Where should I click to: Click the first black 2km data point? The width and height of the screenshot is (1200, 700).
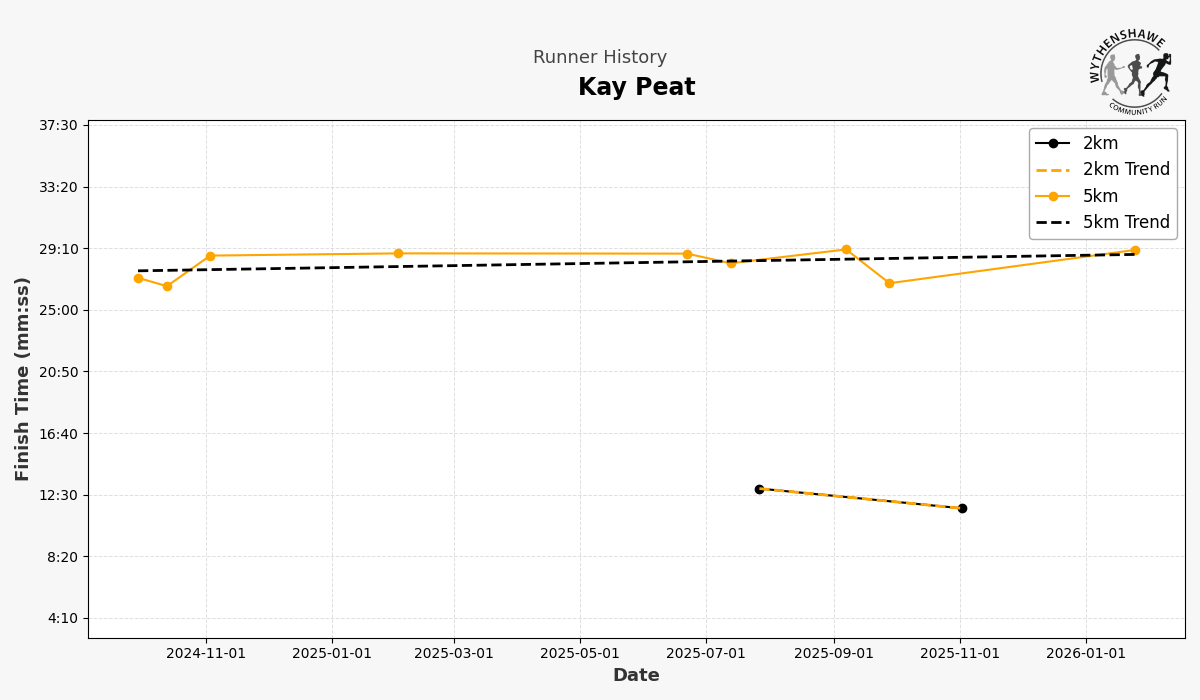pos(759,489)
